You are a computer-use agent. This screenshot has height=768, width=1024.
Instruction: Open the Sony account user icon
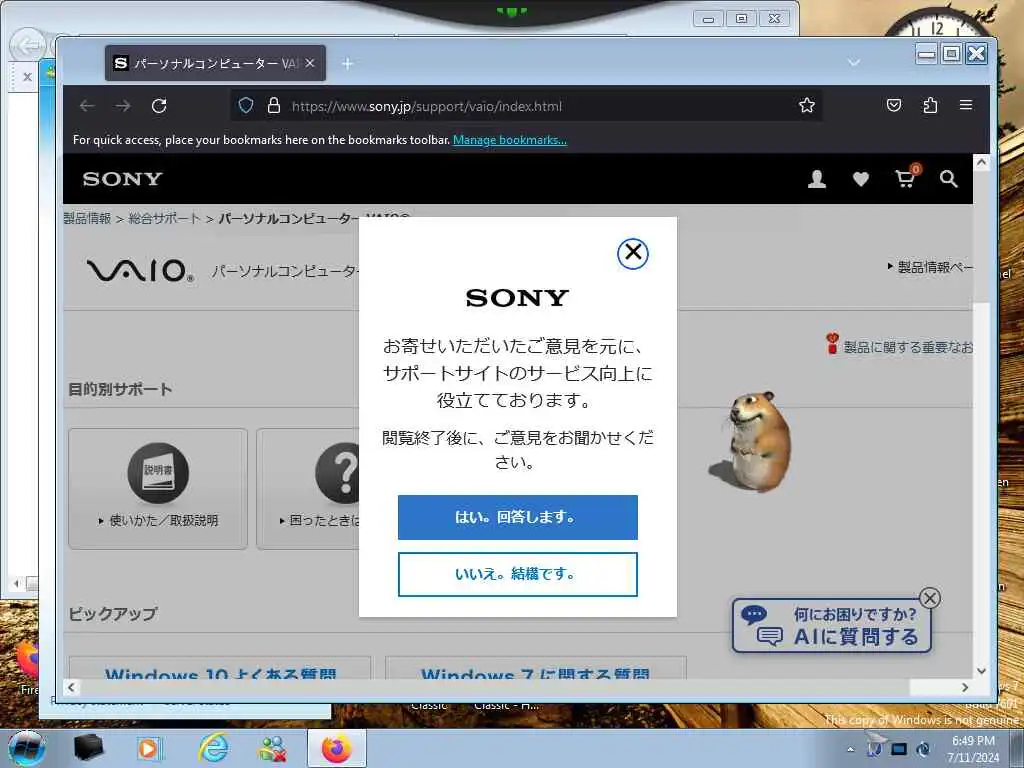(816, 179)
